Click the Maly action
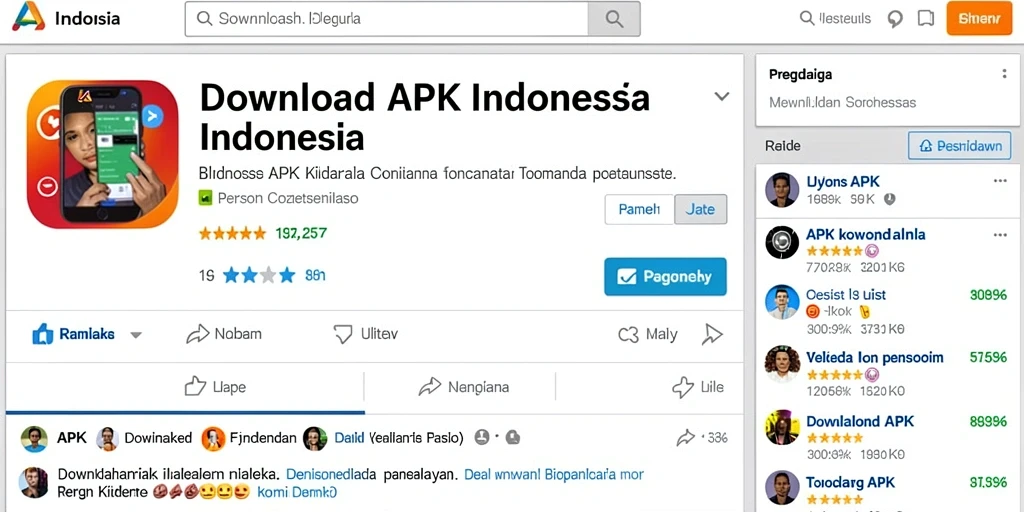Viewport: 1024px width, 512px height. (648, 334)
